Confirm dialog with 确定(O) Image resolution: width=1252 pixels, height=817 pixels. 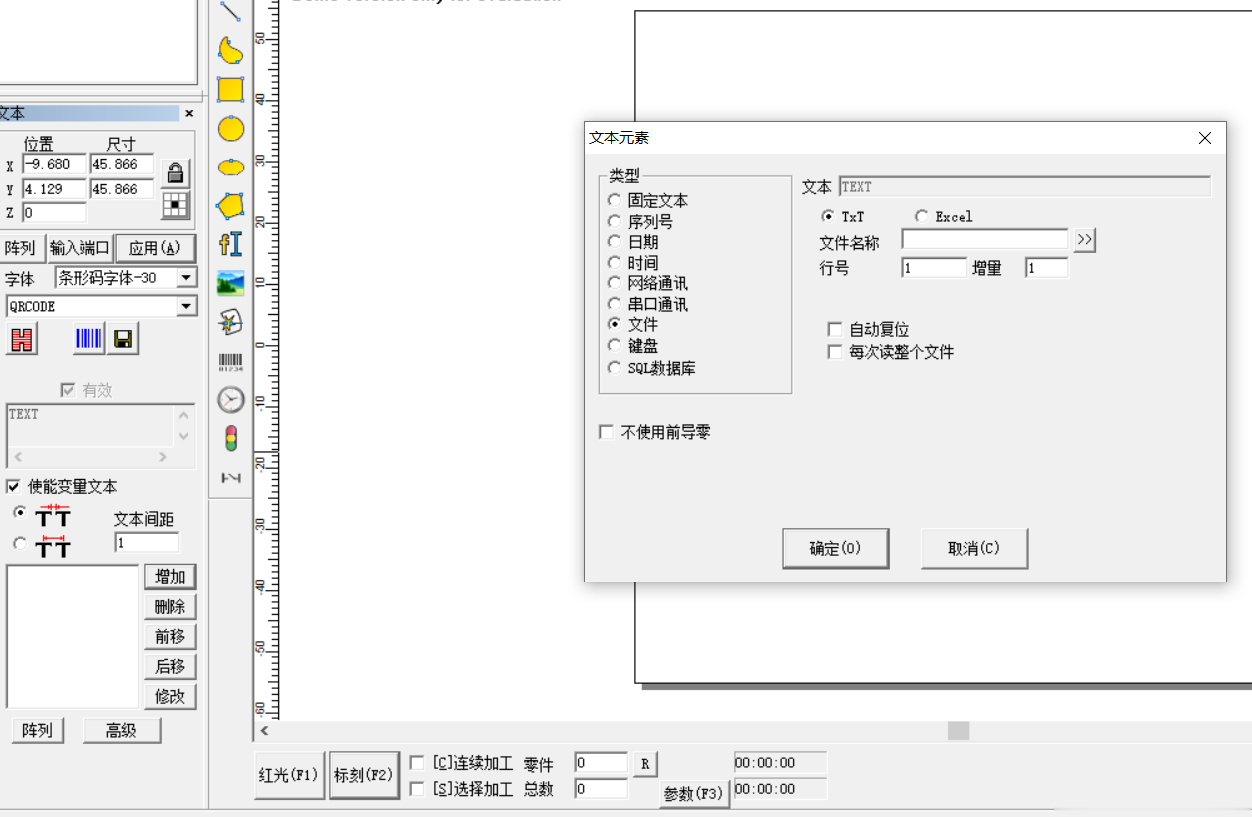[835, 548]
